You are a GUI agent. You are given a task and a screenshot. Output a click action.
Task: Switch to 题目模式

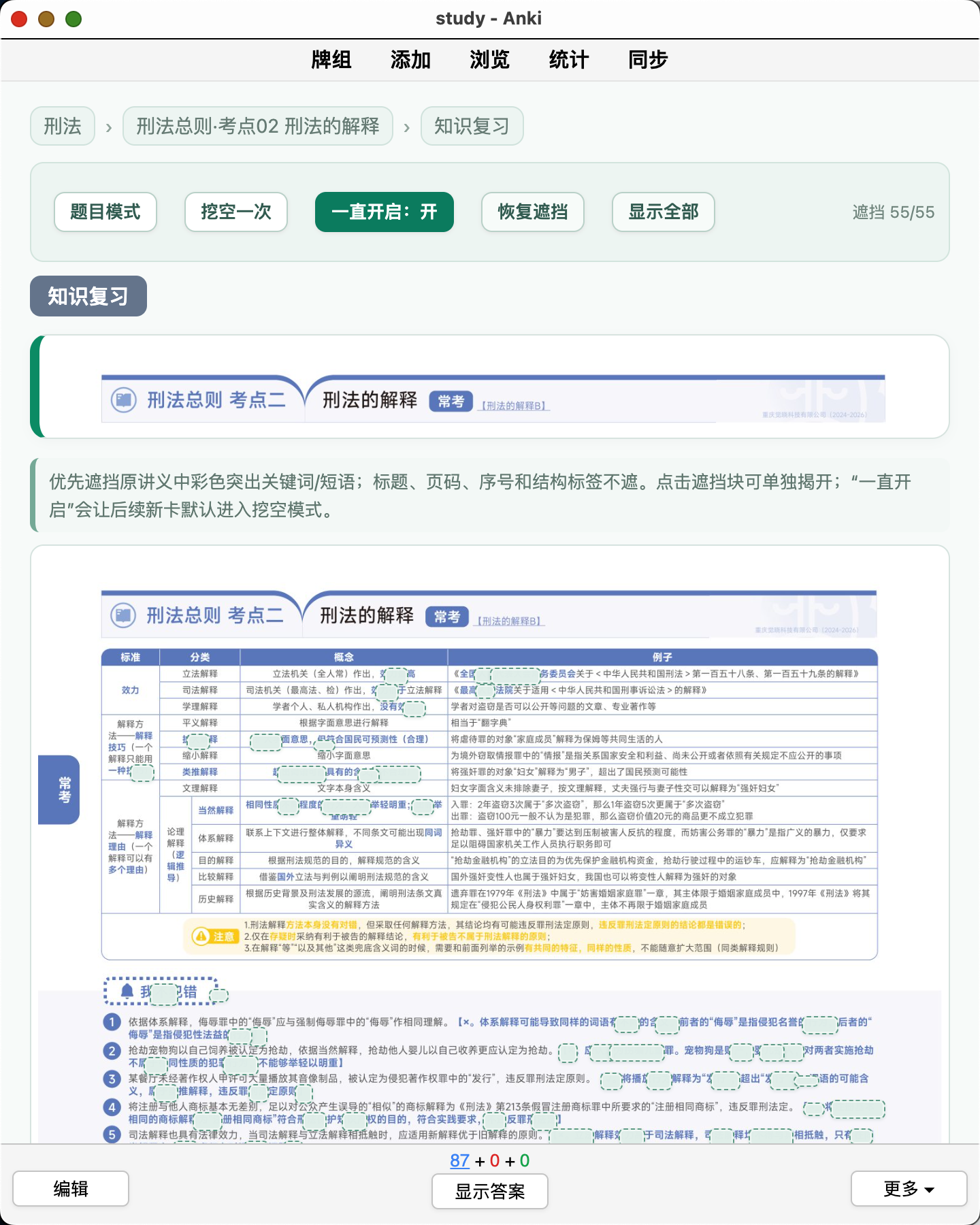click(x=105, y=212)
